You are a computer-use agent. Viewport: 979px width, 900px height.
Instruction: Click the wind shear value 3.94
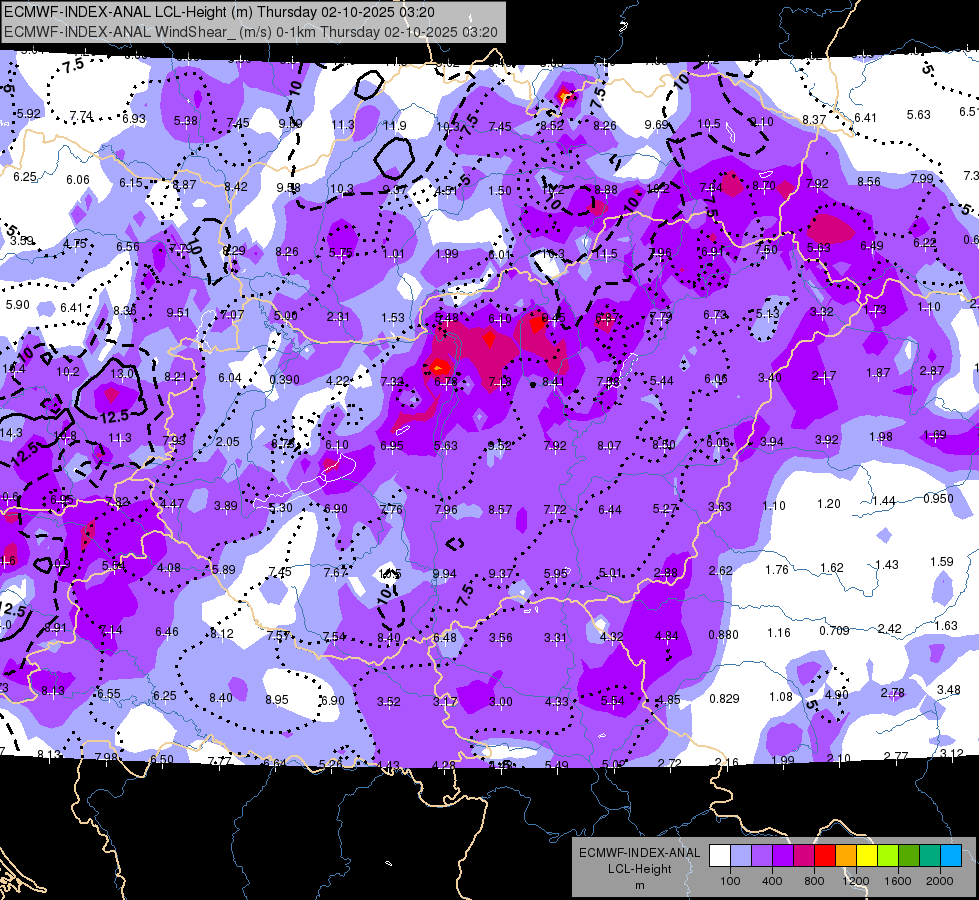pos(772,442)
